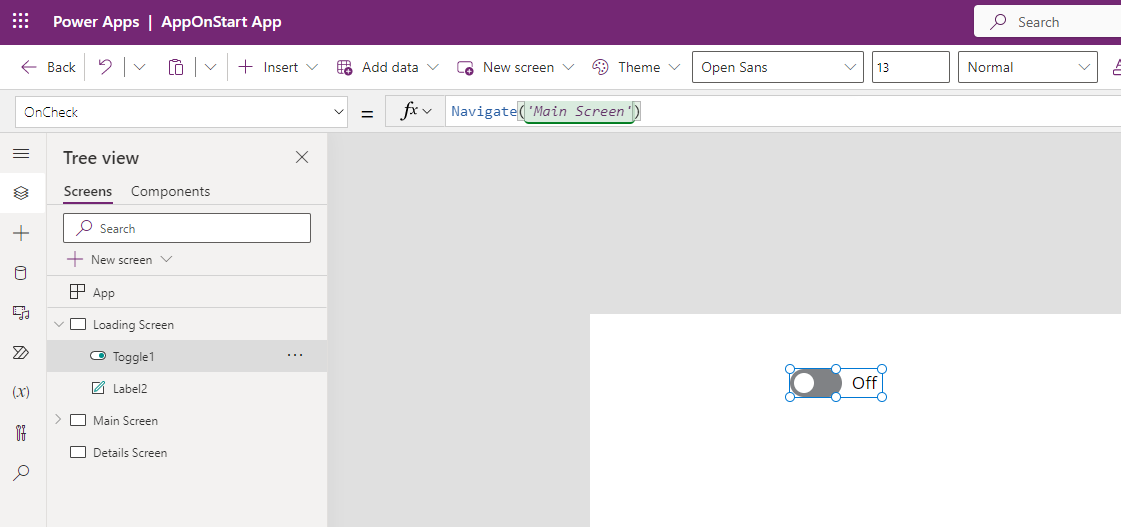Open the Variables (x) icon in rail
This screenshot has width=1121, height=527.
21,393
